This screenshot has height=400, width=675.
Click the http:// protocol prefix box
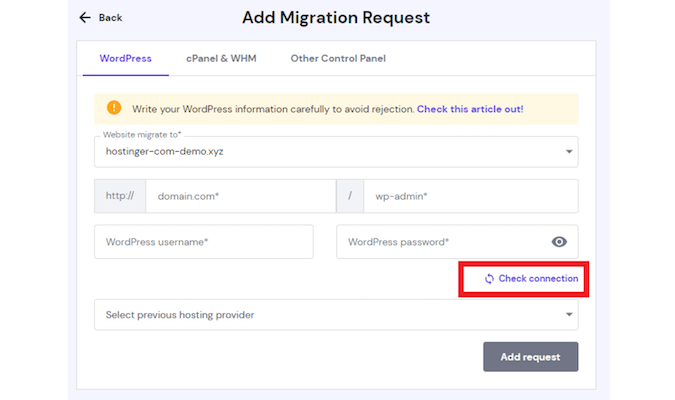point(120,196)
